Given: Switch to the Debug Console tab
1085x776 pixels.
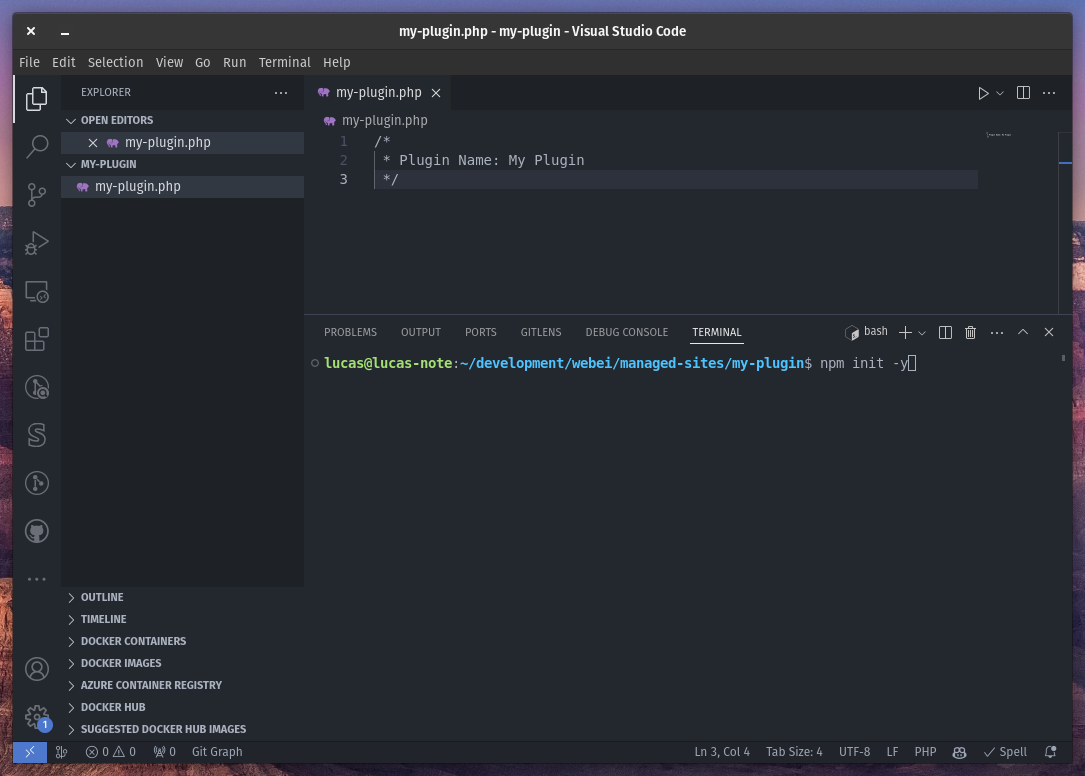Looking at the screenshot, I should point(627,332).
